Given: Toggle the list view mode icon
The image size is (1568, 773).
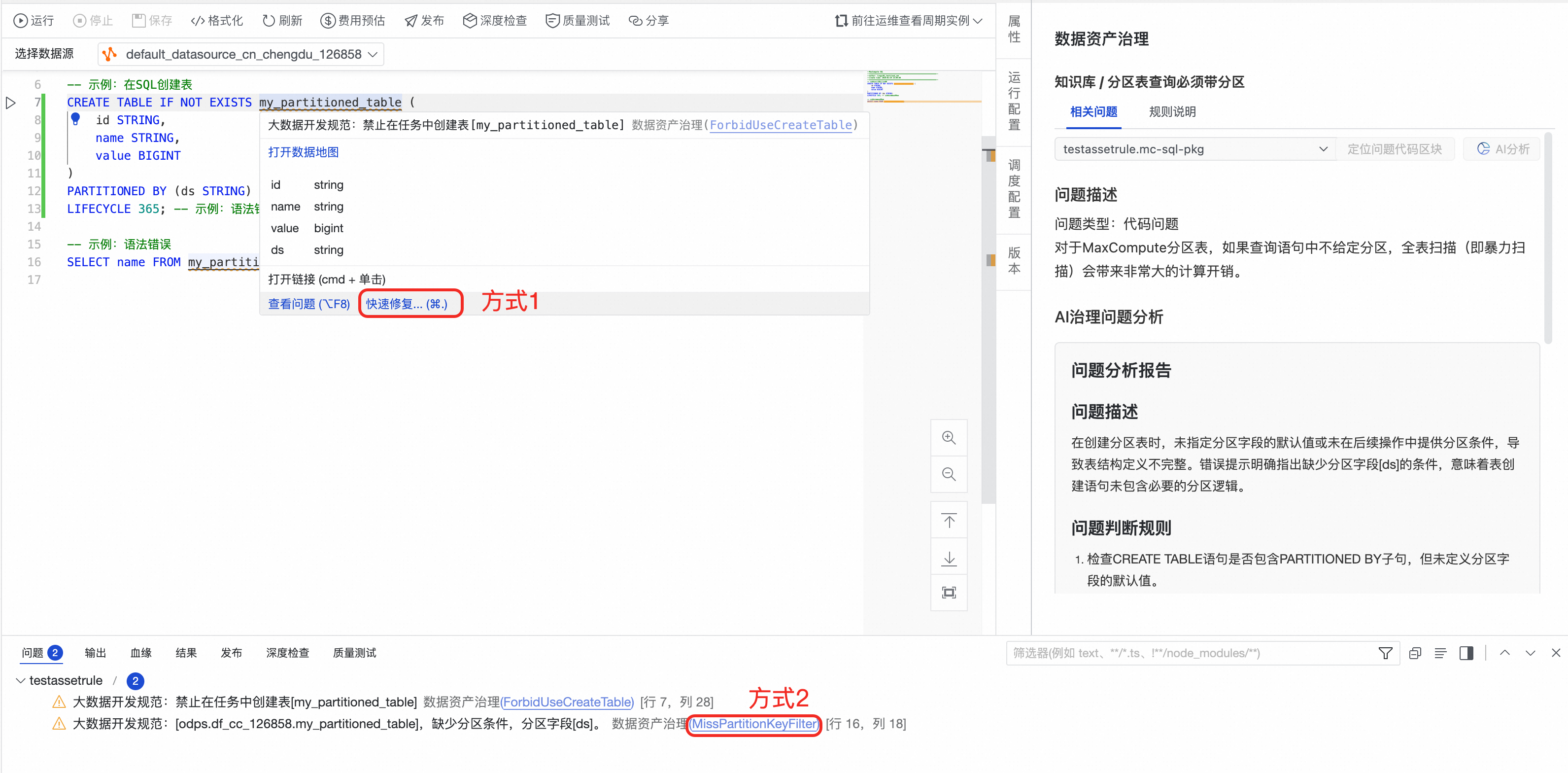Looking at the screenshot, I should [x=1440, y=653].
